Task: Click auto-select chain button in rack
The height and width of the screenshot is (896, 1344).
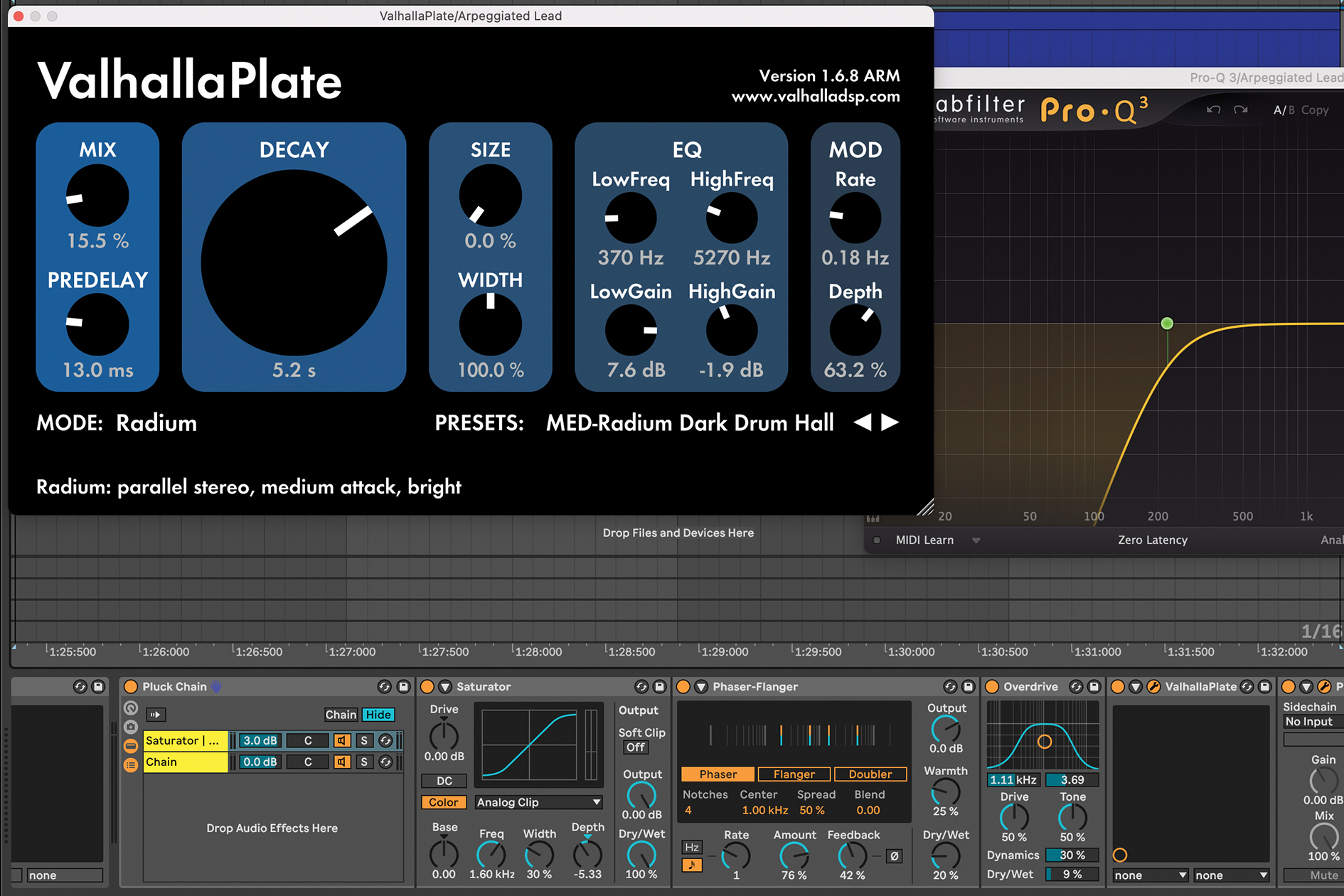Action: [156, 715]
